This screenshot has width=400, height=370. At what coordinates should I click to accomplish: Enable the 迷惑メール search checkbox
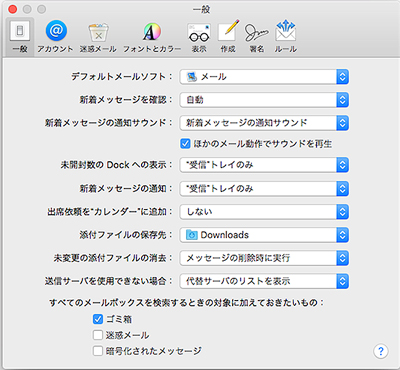pos(98,335)
